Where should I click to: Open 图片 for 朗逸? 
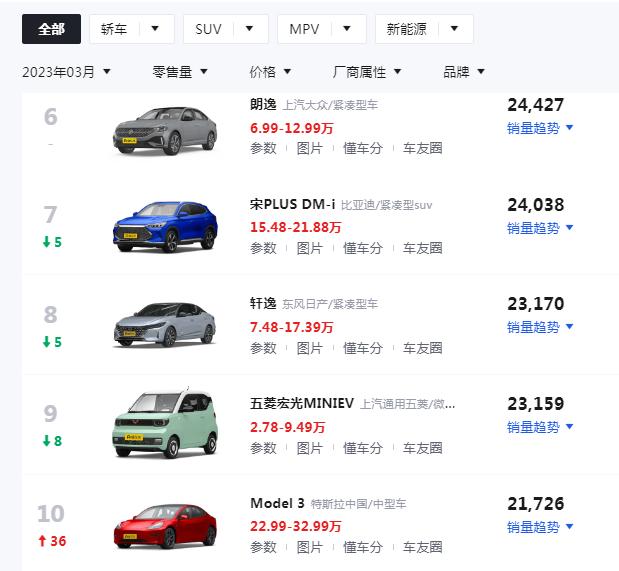310,148
